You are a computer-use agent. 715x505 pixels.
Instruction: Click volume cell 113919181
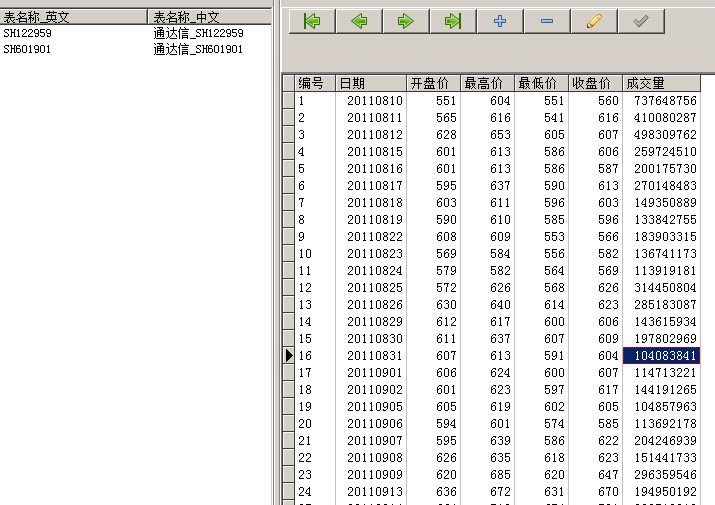tap(661, 271)
